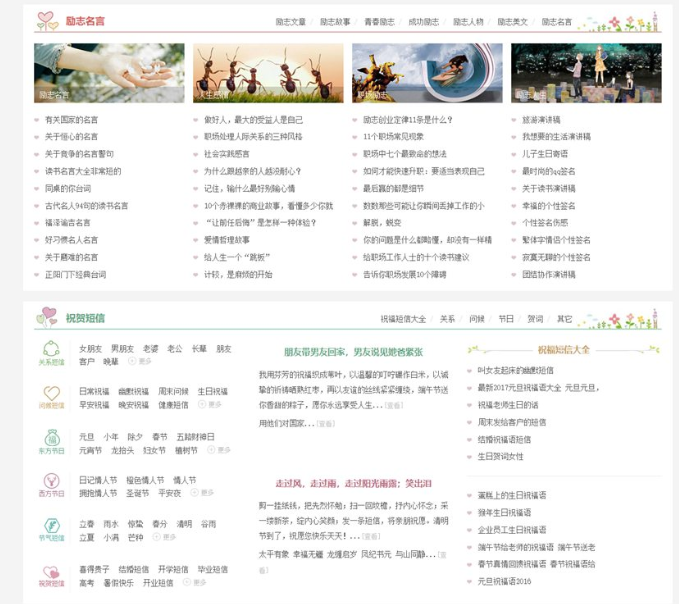
Task: Click the 问候短信 heart outline icon
Action: coord(52,393)
